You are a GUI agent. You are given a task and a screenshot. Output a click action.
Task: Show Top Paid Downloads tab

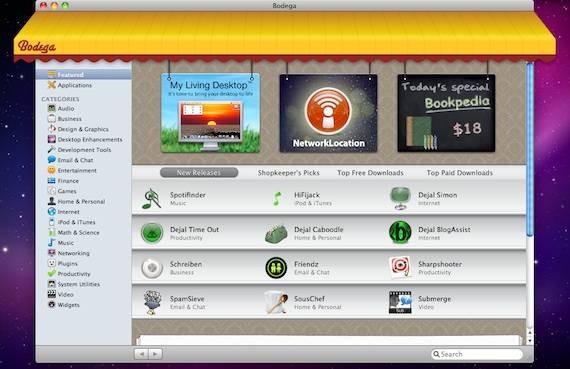click(459, 173)
